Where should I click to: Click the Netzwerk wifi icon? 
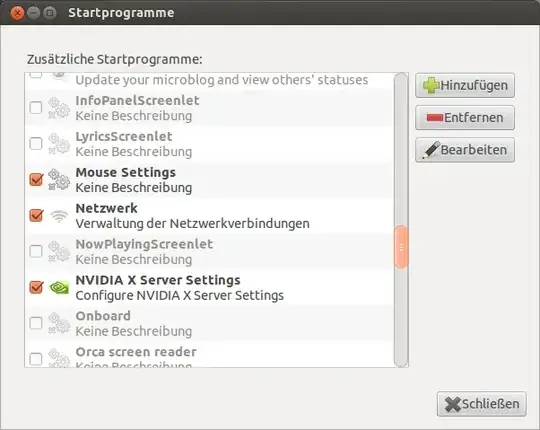click(59, 216)
